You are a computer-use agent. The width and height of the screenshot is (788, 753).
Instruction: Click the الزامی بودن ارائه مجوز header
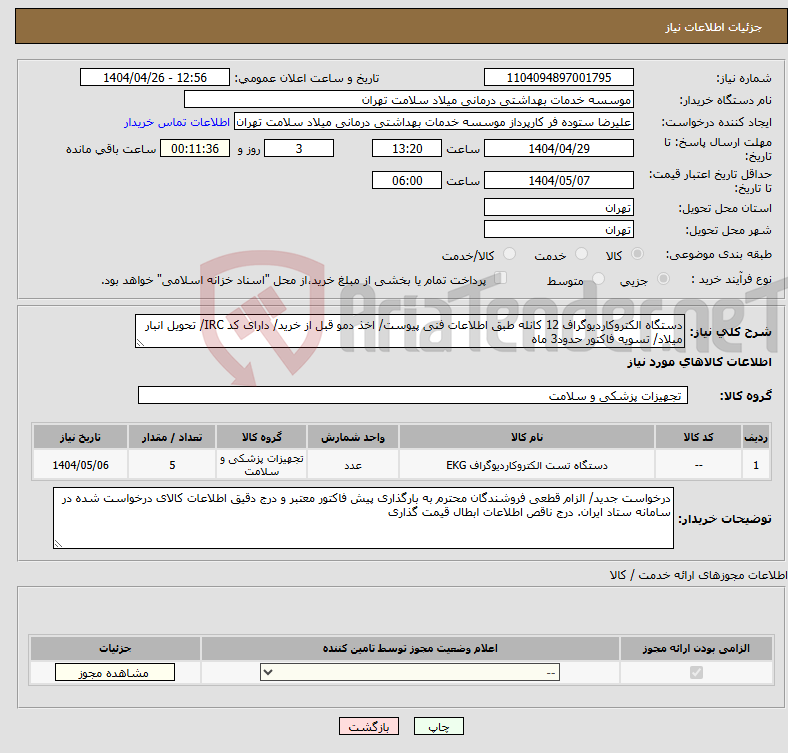click(x=696, y=648)
